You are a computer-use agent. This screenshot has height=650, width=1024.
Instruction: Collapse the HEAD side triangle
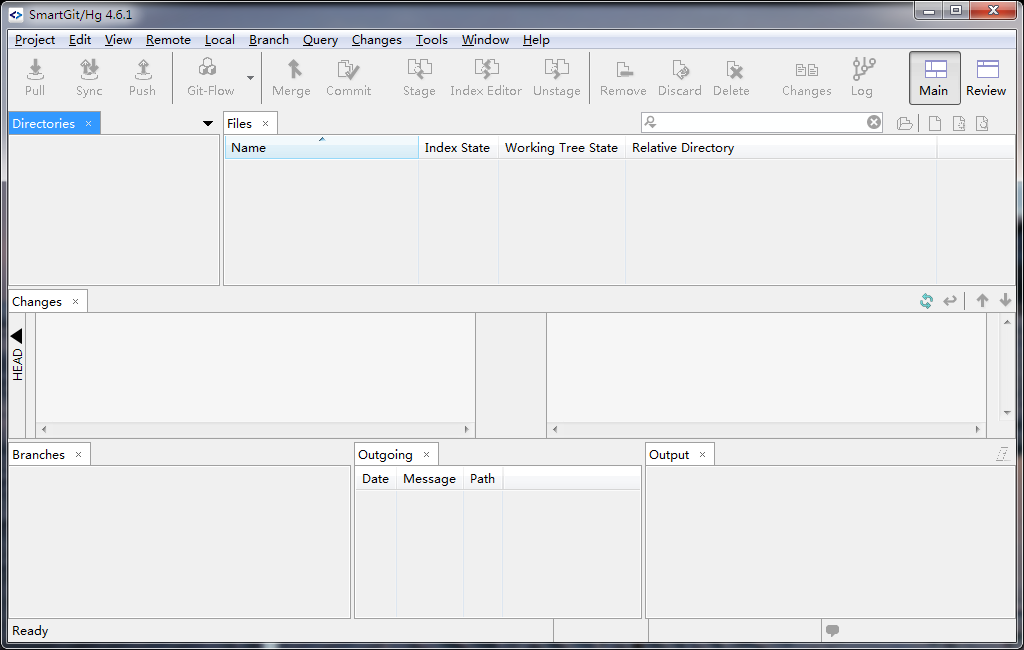(x=17, y=336)
